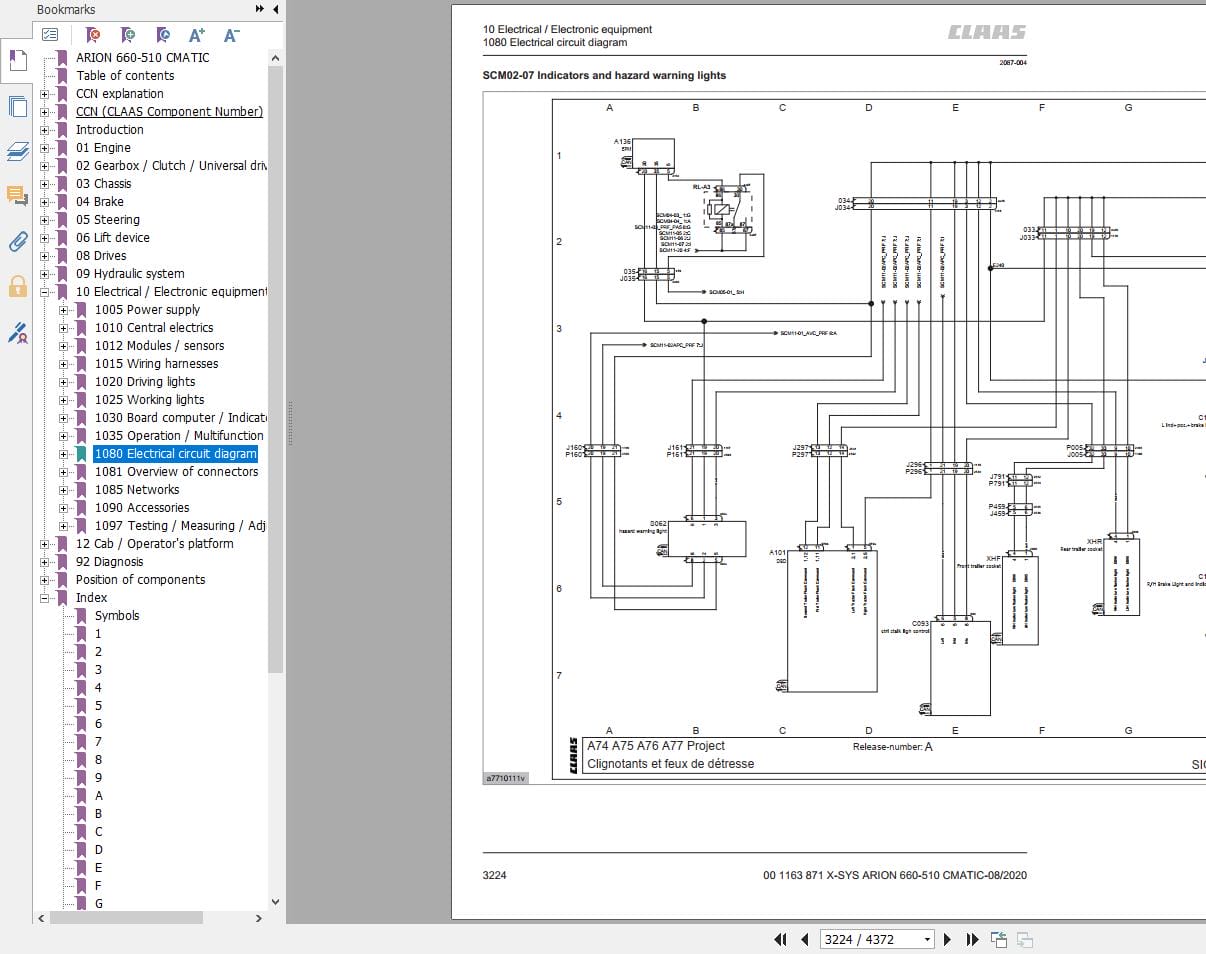Go to the next page
Viewport: 1206px width, 954px height.
point(949,939)
